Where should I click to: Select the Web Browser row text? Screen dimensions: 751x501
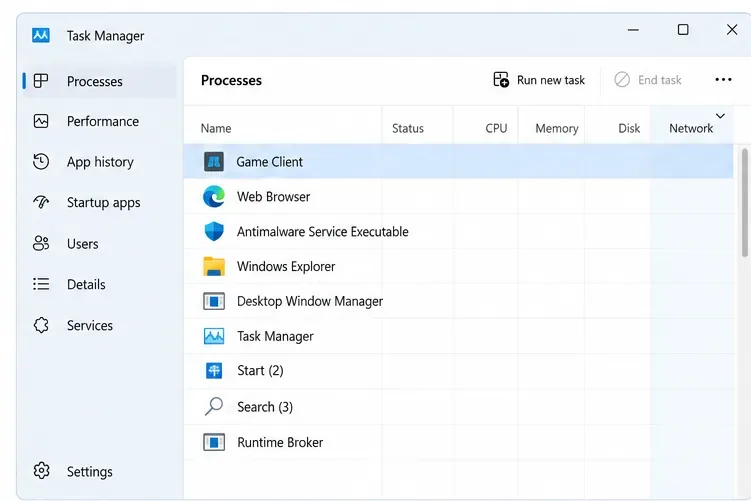[x=273, y=197]
